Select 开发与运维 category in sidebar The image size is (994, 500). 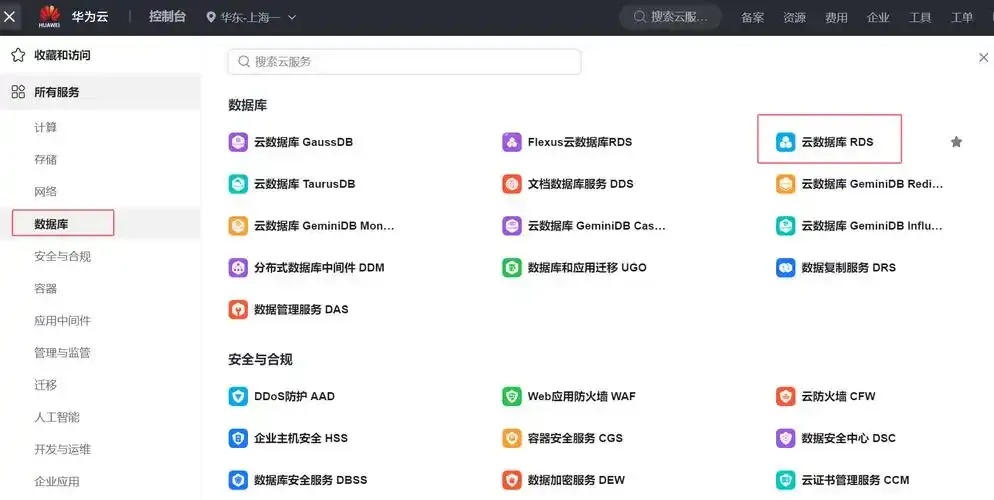[63, 449]
